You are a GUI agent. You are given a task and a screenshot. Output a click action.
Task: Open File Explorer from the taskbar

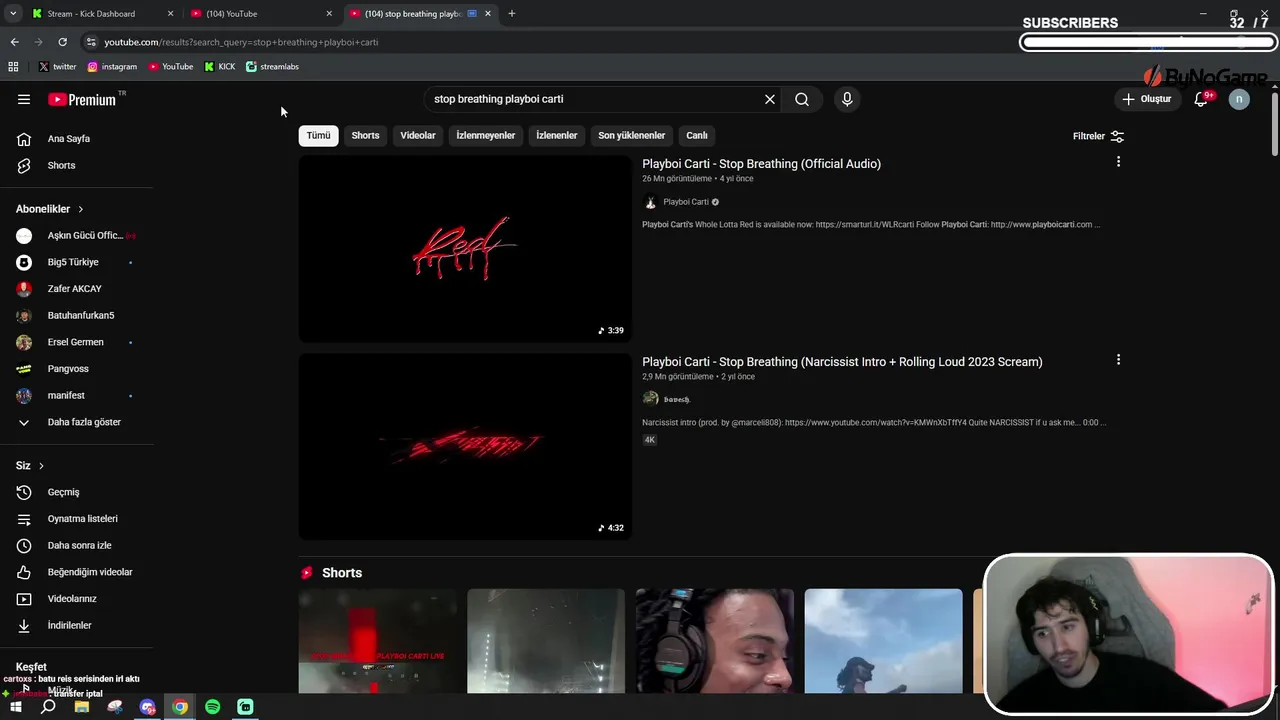point(82,707)
